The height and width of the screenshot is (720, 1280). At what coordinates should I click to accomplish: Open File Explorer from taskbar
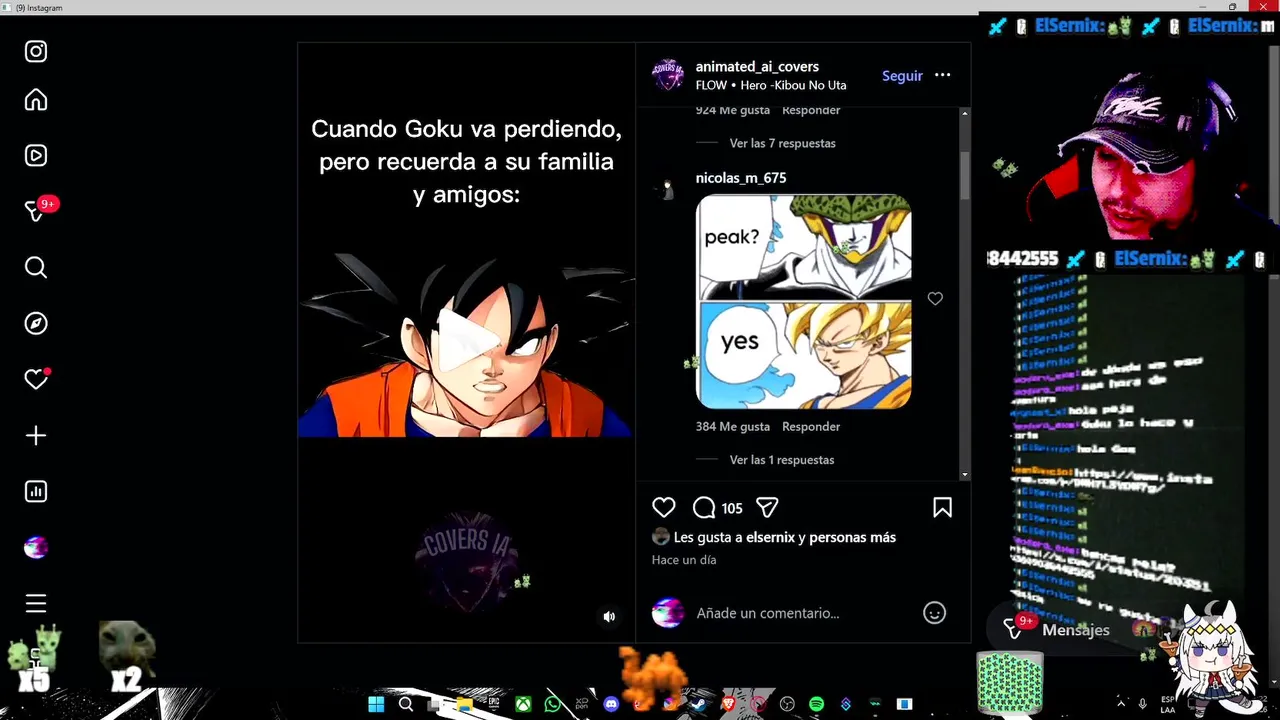464,704
